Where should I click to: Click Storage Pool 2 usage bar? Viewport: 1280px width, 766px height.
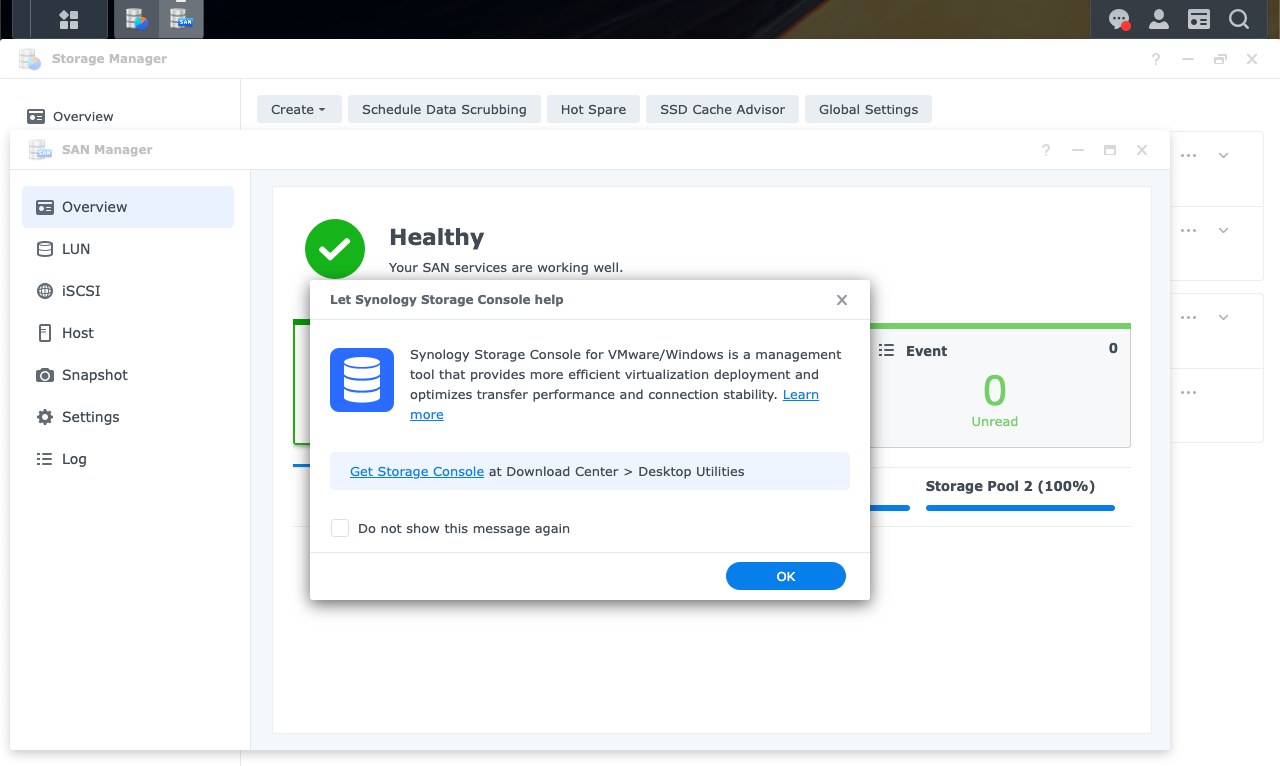tap(1020, 508)
